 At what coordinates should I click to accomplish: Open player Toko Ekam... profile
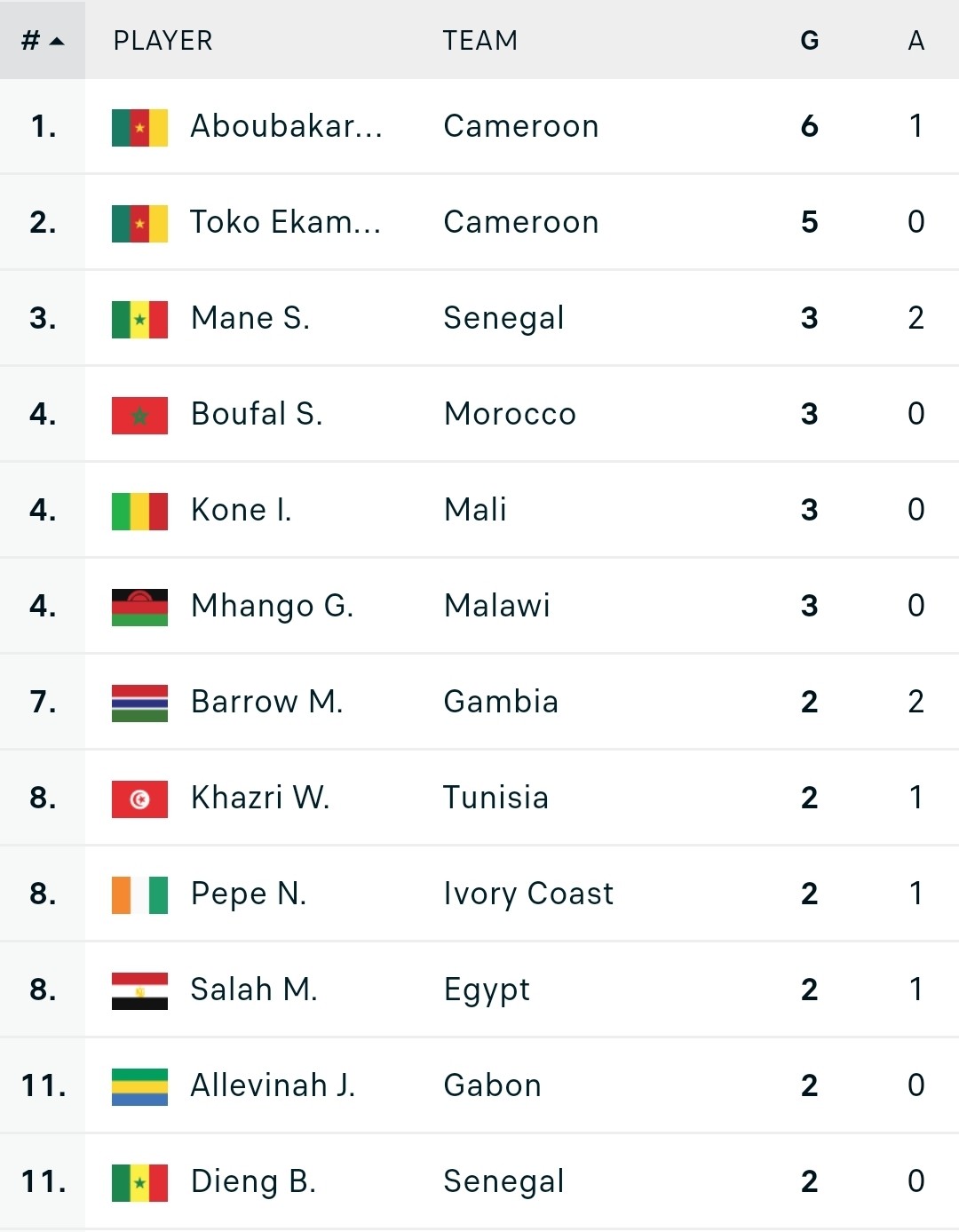[286, 222]
